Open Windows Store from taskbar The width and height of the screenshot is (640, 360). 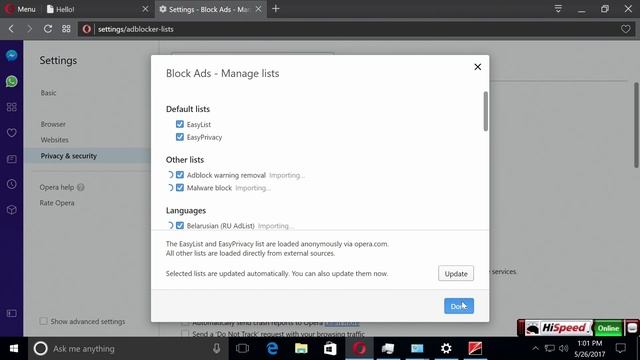(330, 349)
